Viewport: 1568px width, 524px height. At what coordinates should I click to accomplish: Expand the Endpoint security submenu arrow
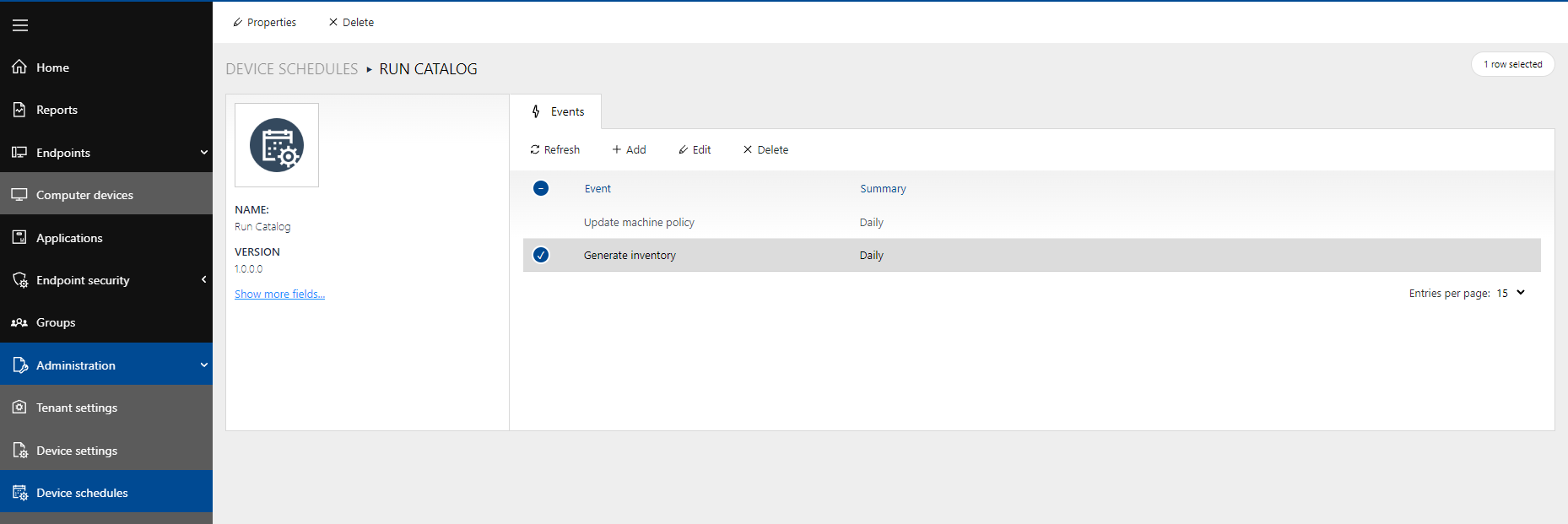point(203,279)
